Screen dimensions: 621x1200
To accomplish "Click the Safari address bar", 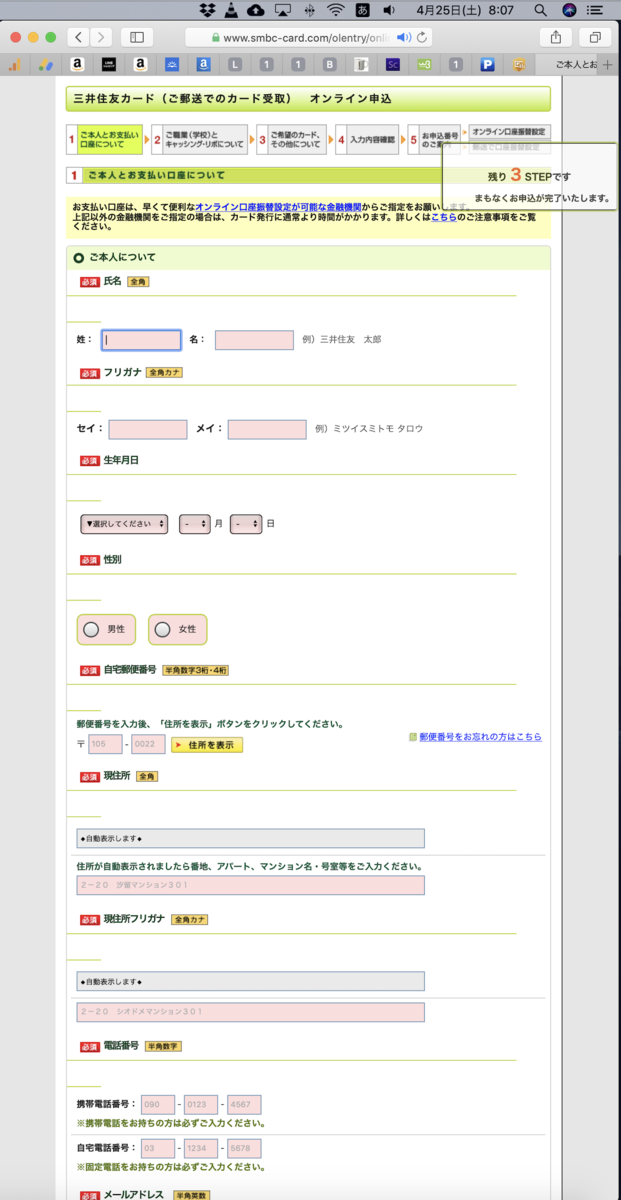I will pos(310,37).
